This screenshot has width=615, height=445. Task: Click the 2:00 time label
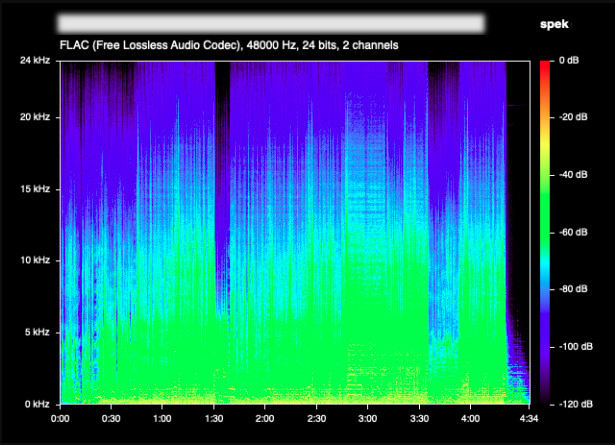point(265,419)
